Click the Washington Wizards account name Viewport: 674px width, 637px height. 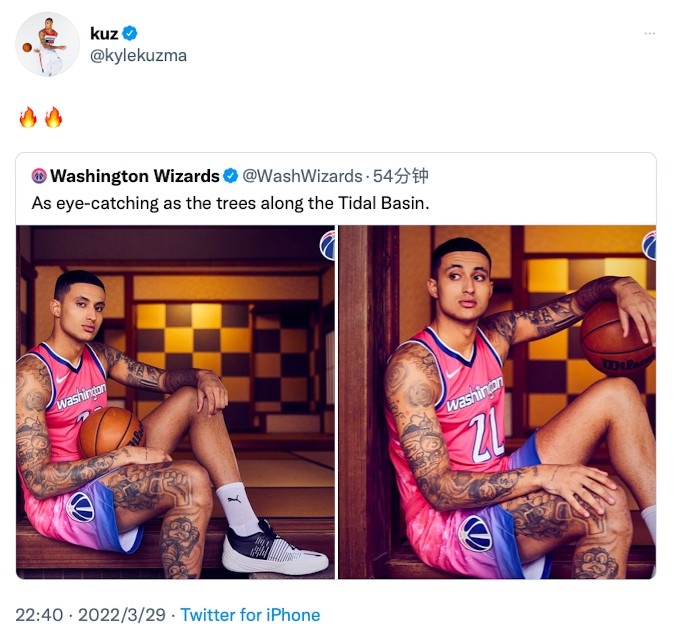(x=135, y=176)
